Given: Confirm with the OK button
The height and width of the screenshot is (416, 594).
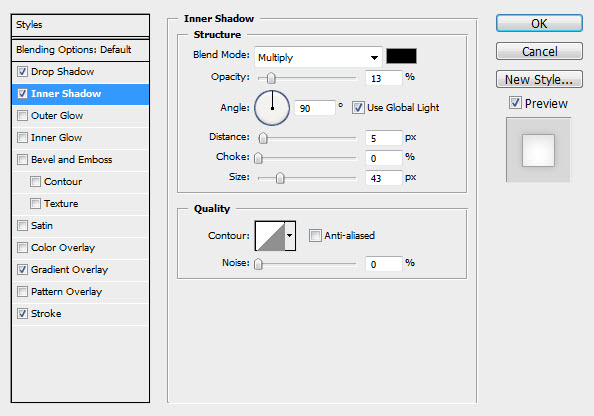Looking at the screenshot, I should [539, 23].
